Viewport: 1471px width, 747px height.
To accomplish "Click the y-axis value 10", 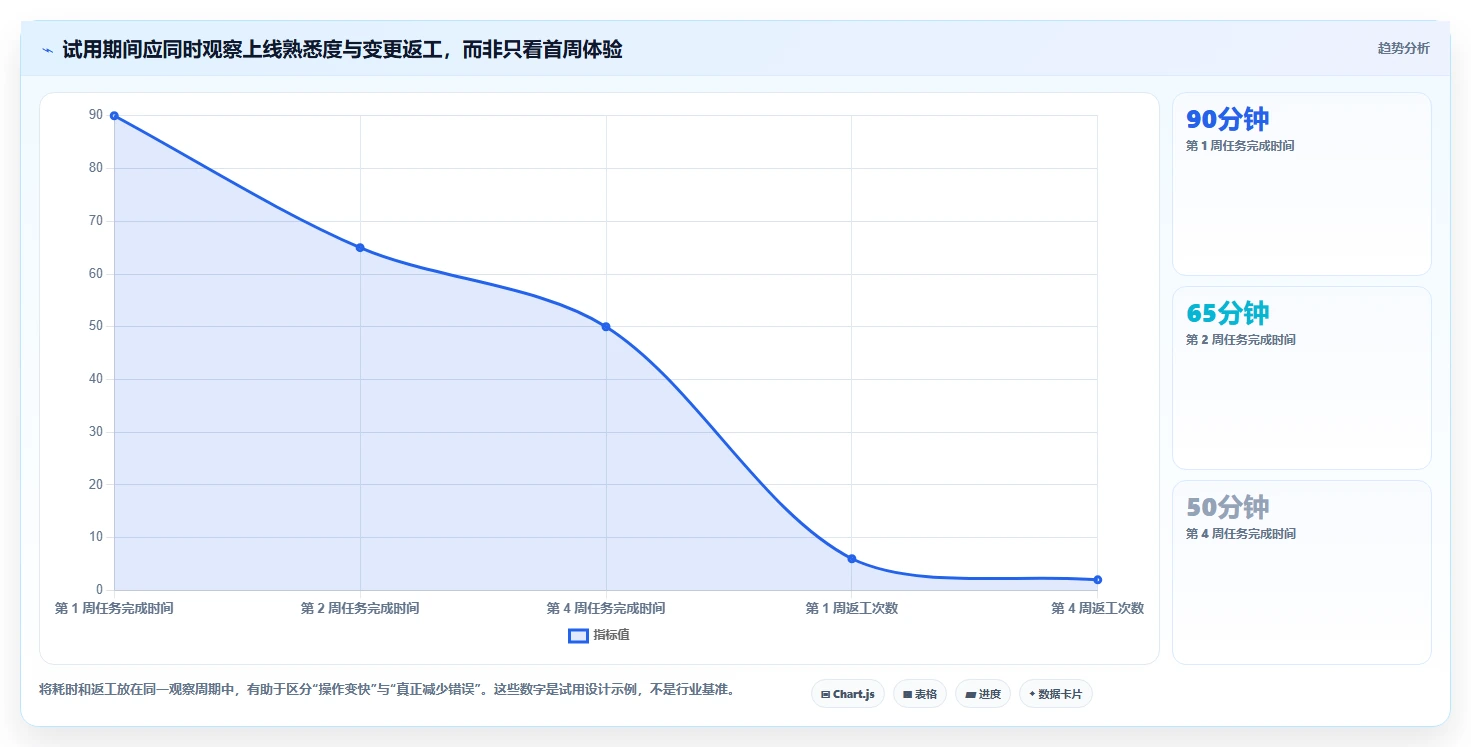I will tap(96, 537).
